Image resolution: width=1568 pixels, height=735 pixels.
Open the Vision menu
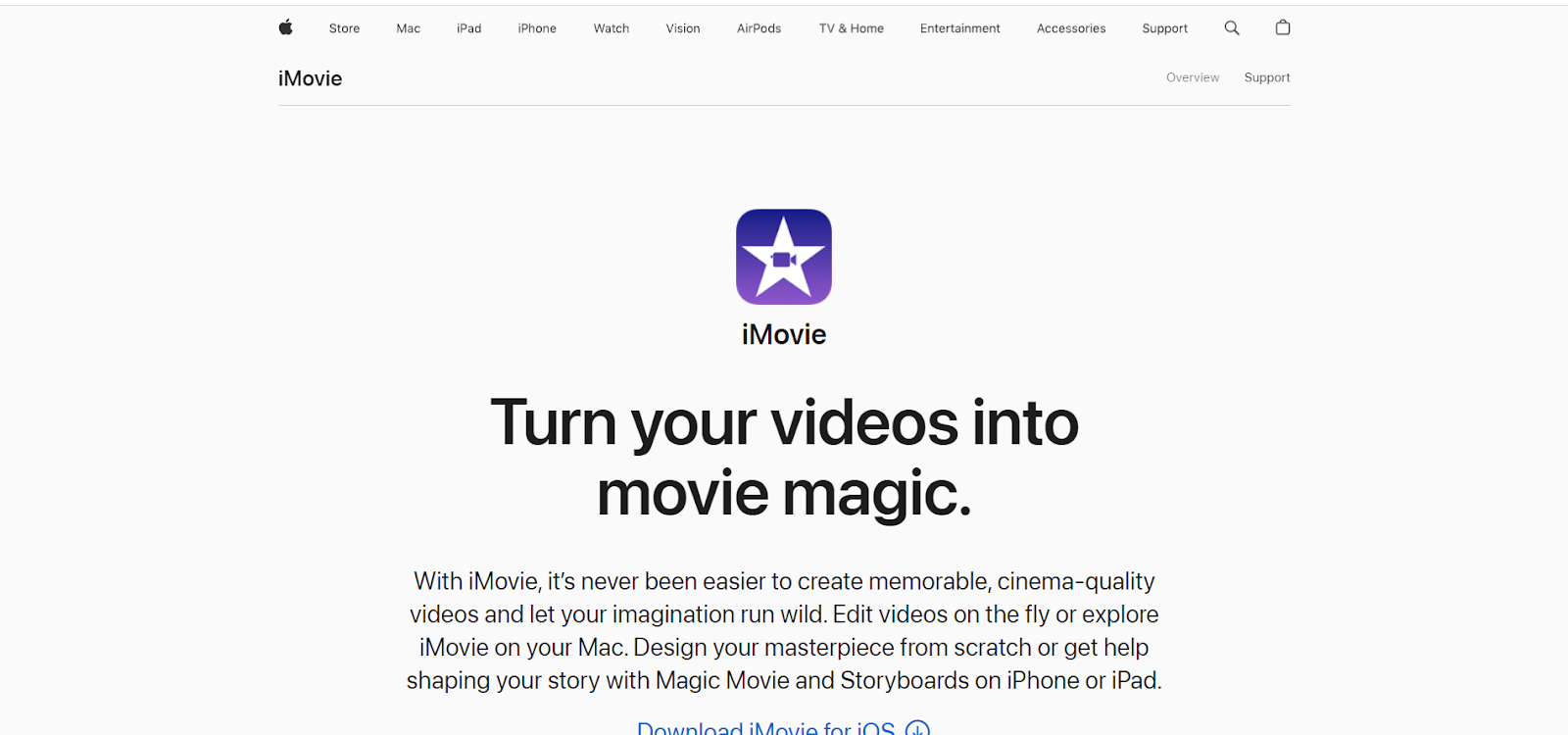click(683, 28)
